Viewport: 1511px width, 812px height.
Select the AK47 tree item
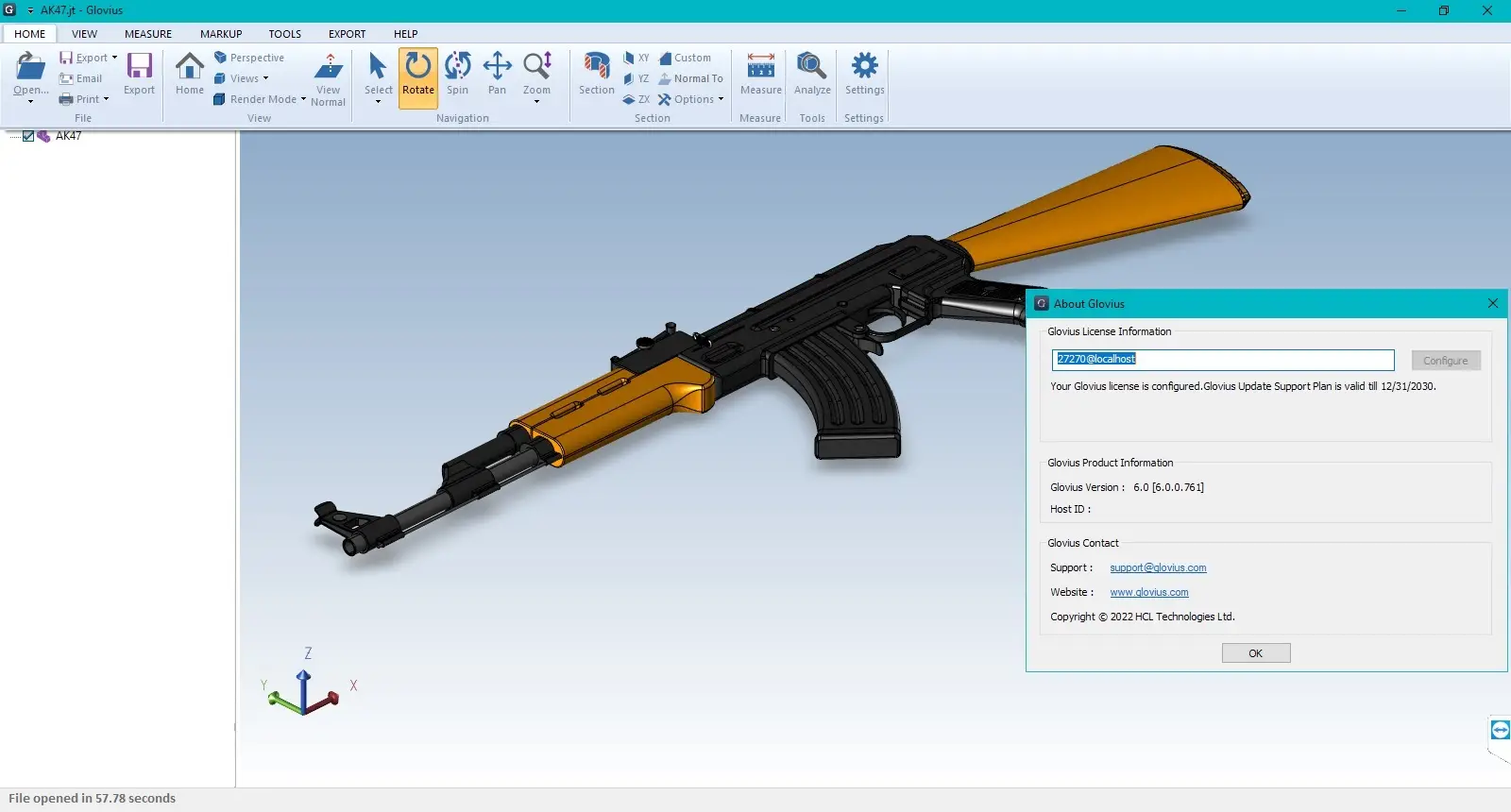click(x=68, y=136)
